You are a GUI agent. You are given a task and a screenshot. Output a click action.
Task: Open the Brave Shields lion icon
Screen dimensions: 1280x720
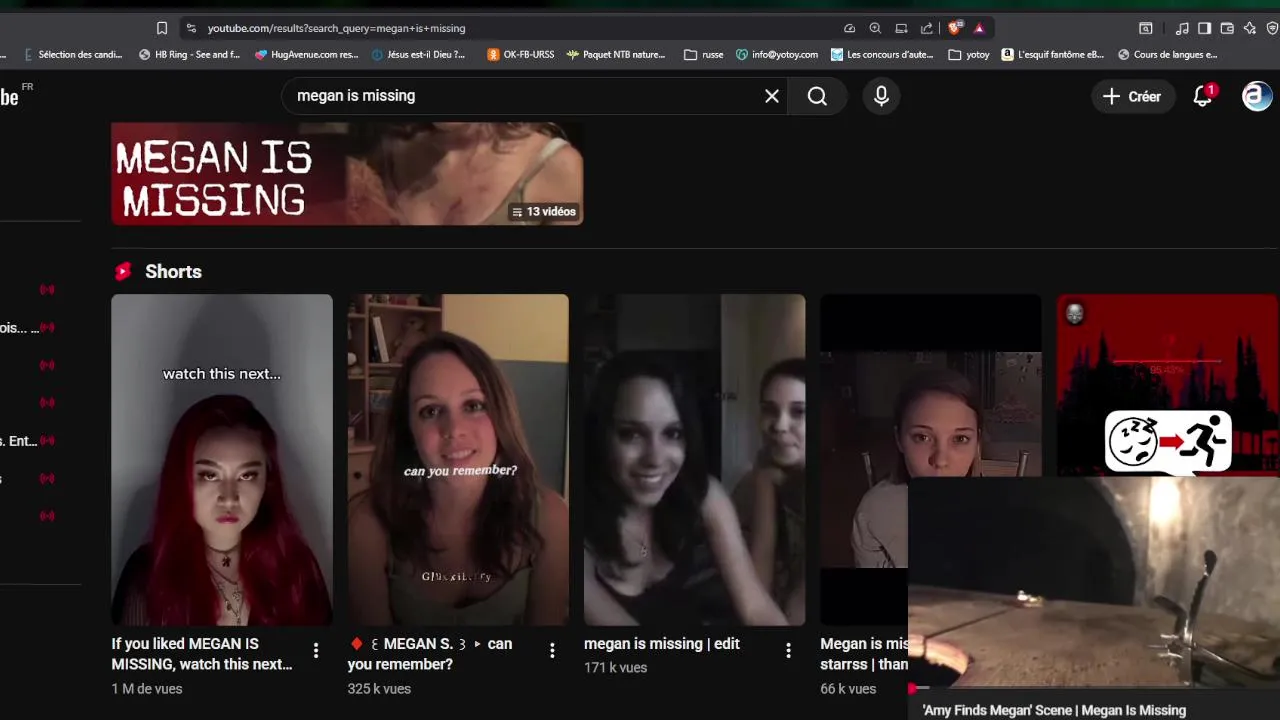tap(954, 28)
